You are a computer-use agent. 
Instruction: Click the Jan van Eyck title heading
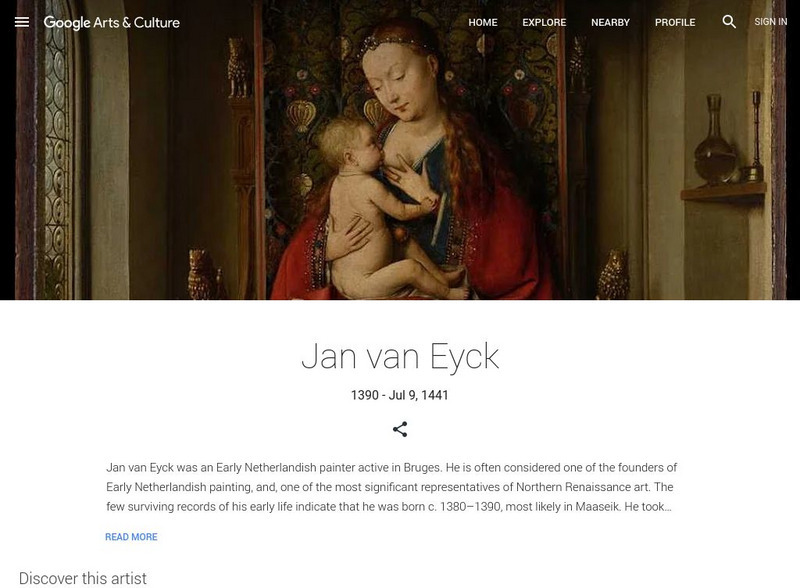(x=400, y=356)
